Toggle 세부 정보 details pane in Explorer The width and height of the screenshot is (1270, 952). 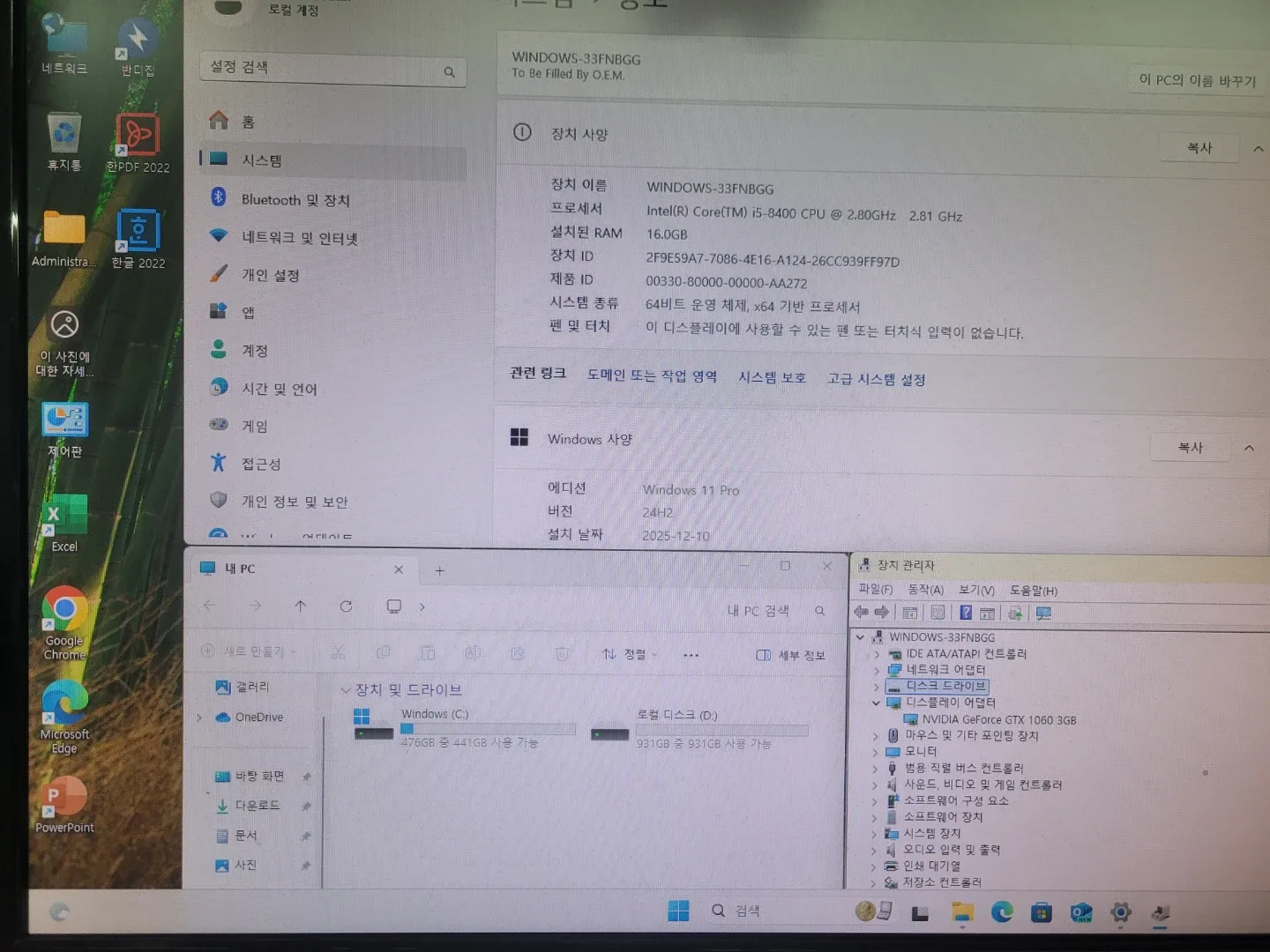791,655
